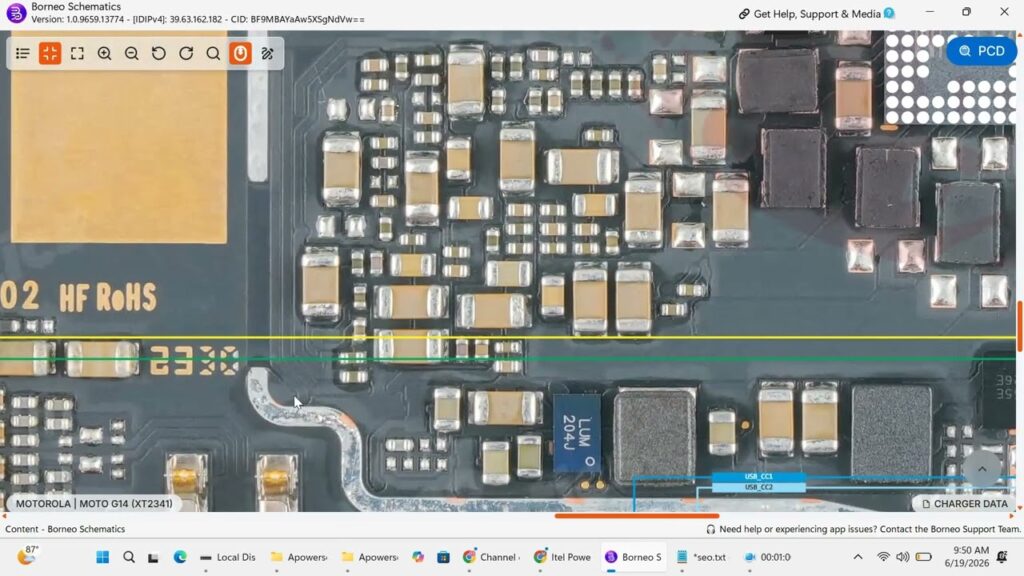Open Task View on the taskbar
Viewport: 1024px width, 576px height.
(153, 557)
